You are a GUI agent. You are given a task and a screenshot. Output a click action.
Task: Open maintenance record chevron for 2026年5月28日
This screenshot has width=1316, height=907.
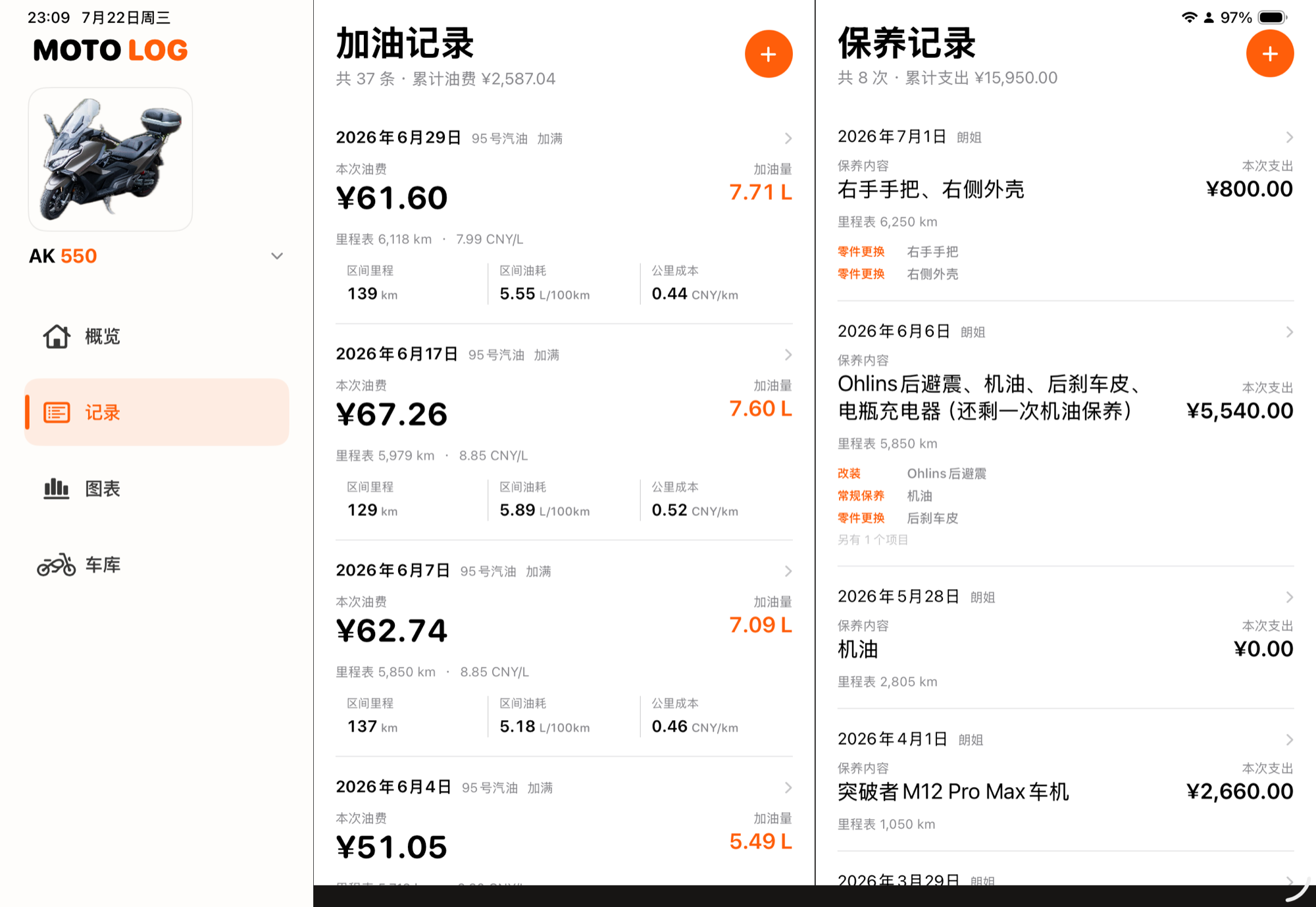(x=1289, y=597)
